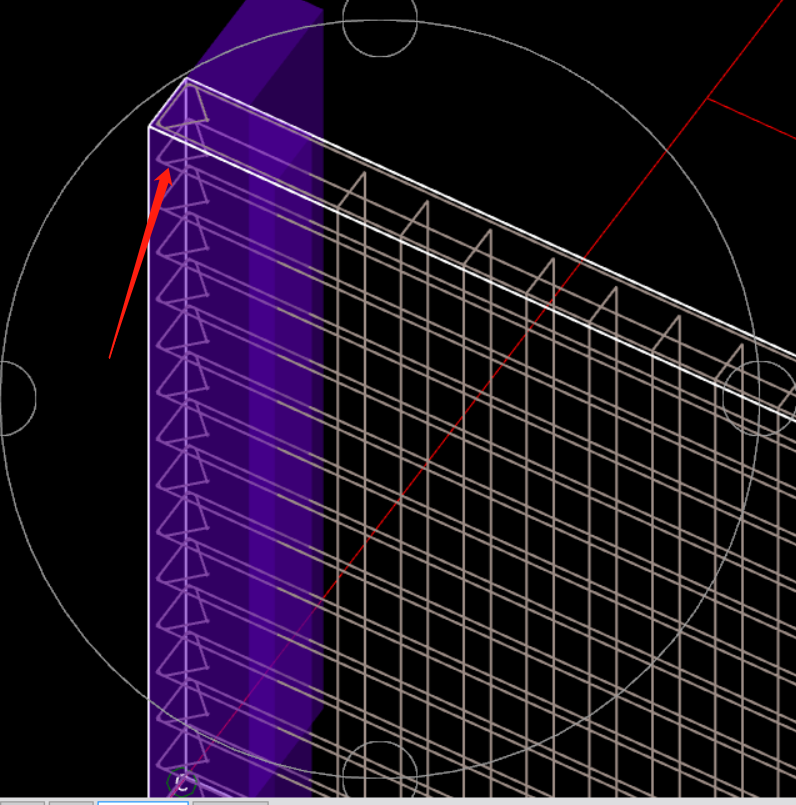Screen dimensions: 796x805
Task: Click the bottom orbit ring handle circle
Action: (x=380, y=776)
